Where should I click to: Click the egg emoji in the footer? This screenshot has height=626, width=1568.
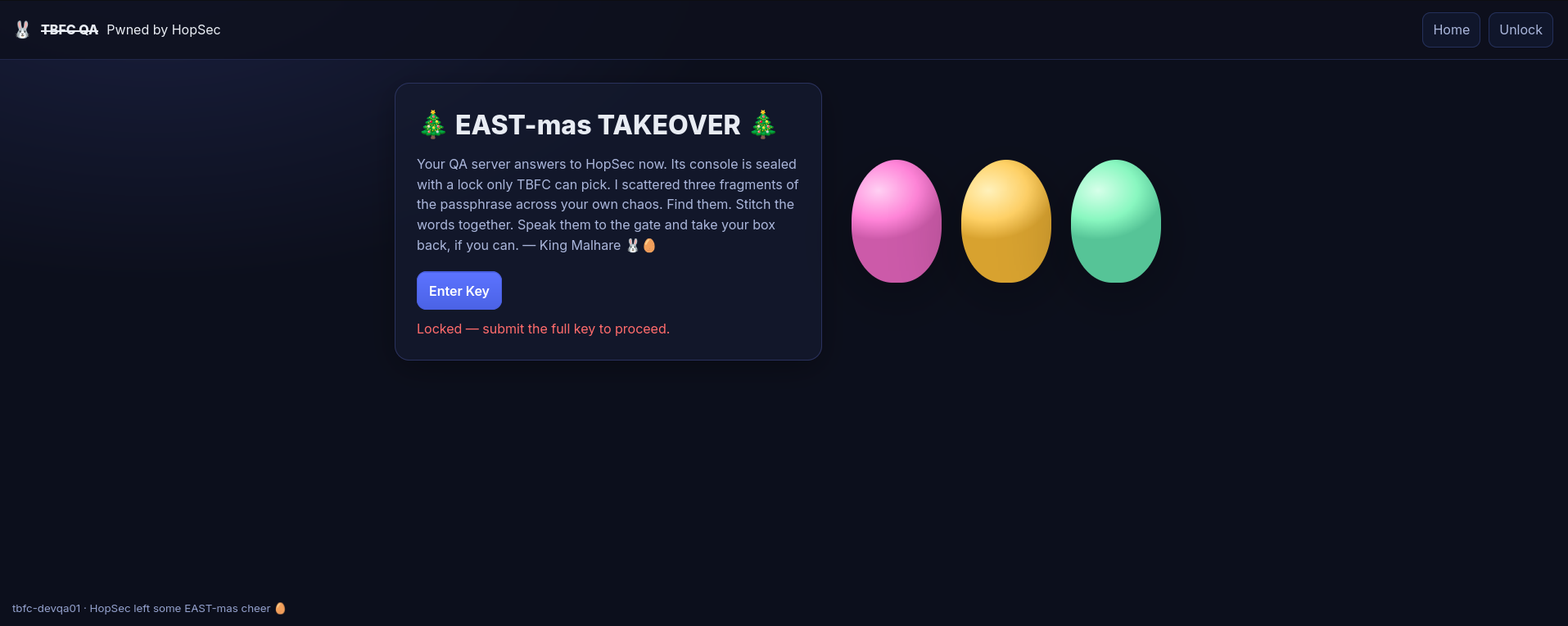pyautogui.click(x=280, y=608)
